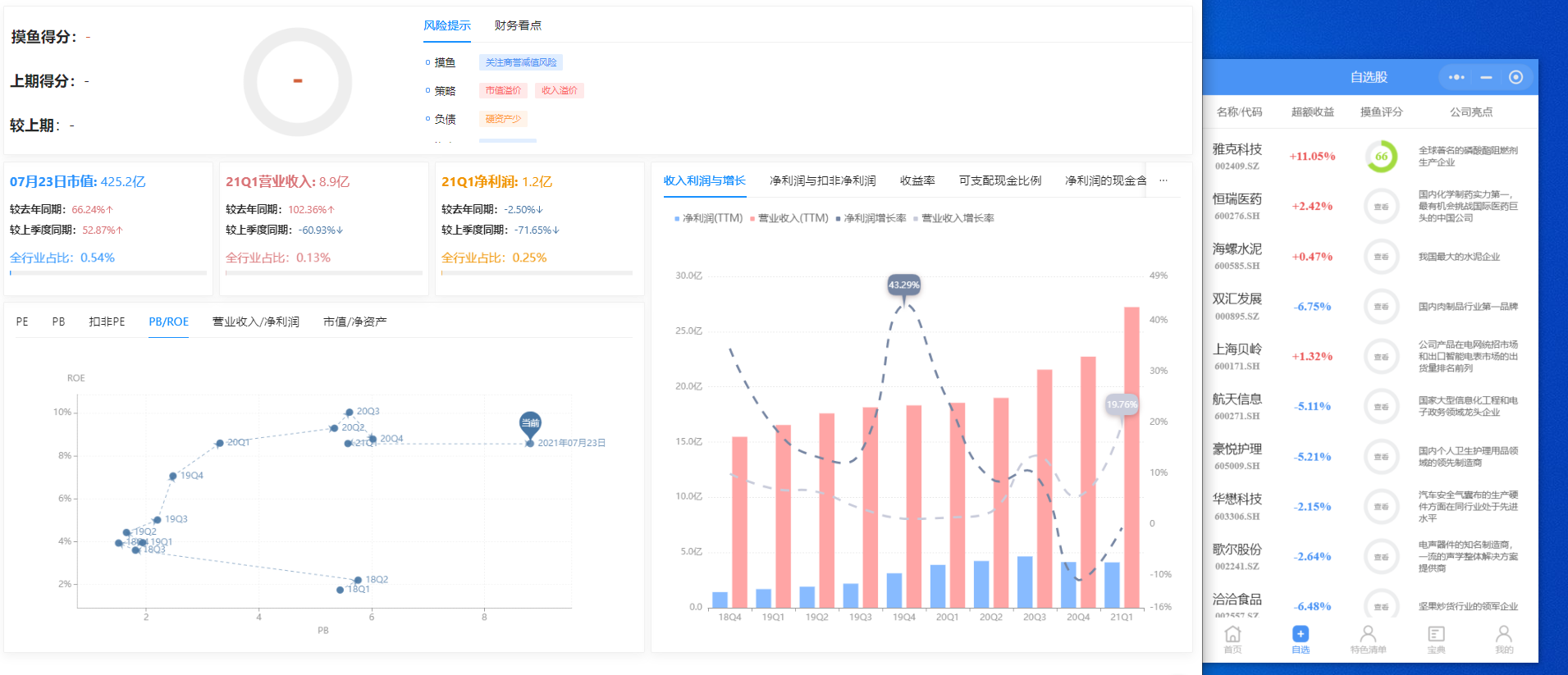Click the -6.75% return for 双汇发展
This screenshot has width=1568, height=675.
(x=1313, y=307)
